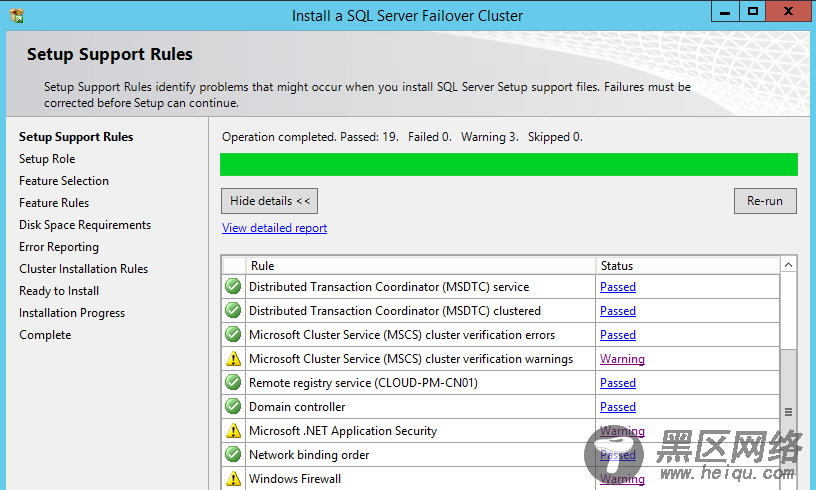This screenshot has width=816, height=490.
Task: Select the Disk Space Requirements step
Action: [x=85, y=225]
